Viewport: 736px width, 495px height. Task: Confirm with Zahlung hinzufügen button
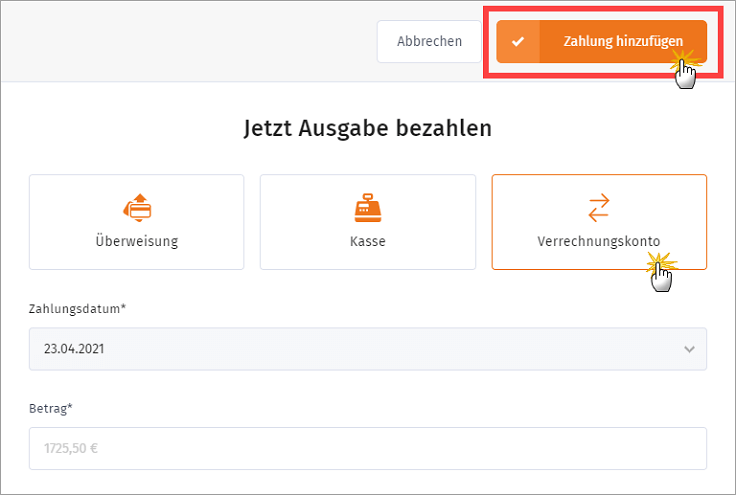point(622,42)
